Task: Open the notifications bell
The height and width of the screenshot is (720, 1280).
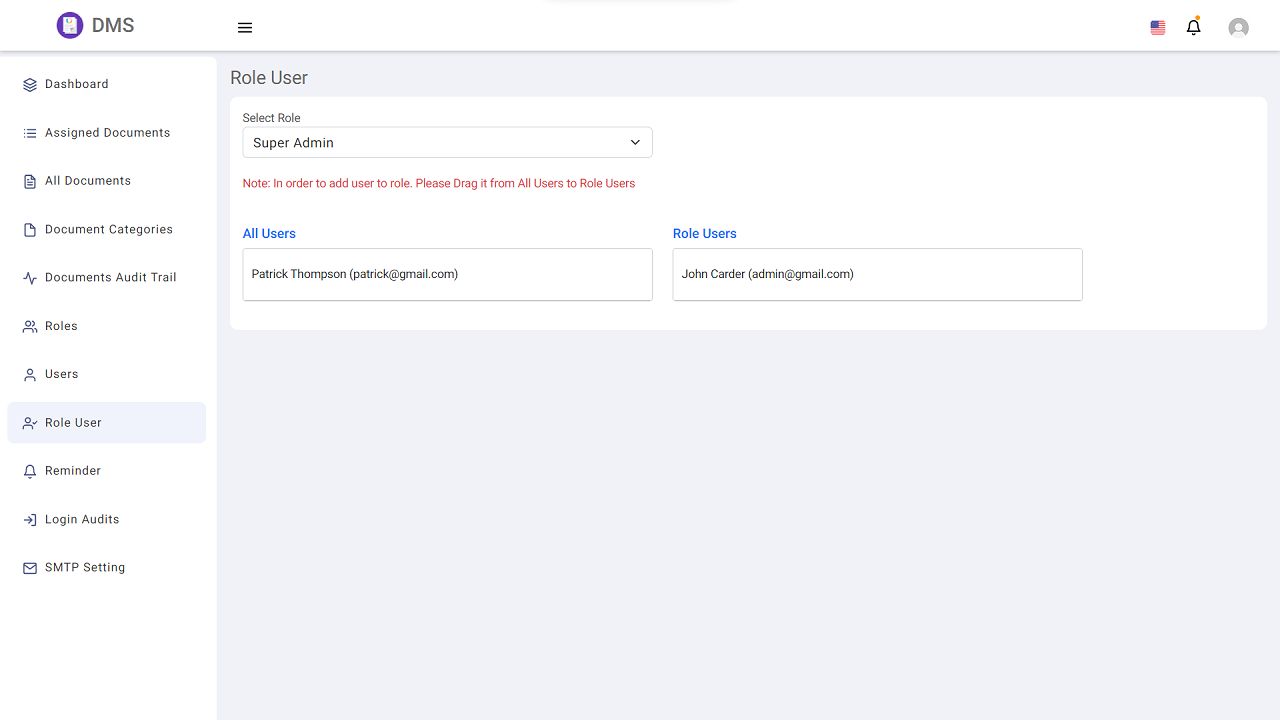Action: (1193, 28)
